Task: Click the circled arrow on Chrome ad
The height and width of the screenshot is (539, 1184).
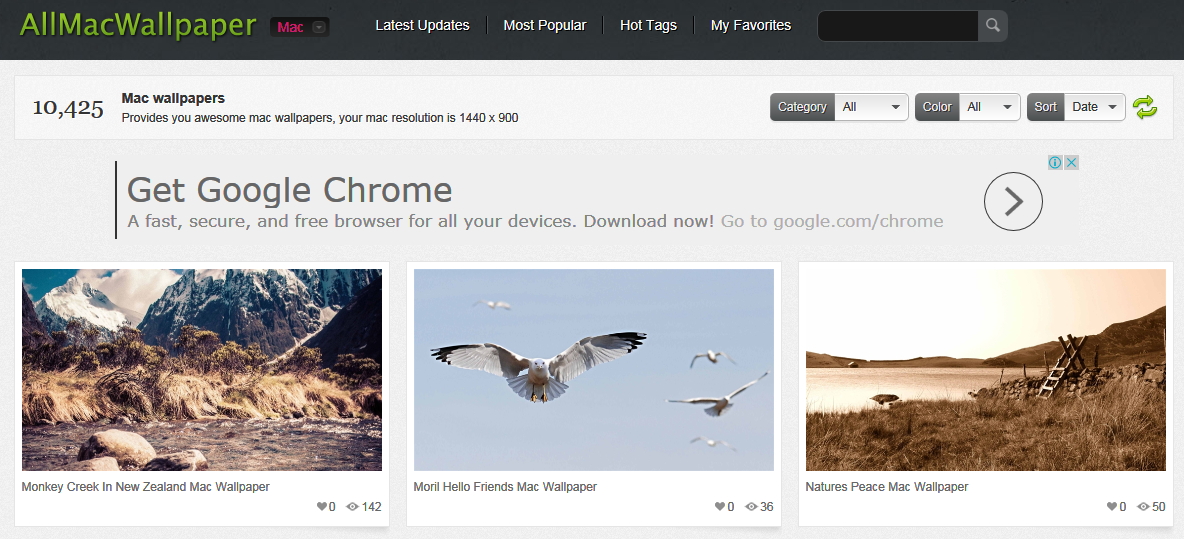Action: [x=1013, y=202]
